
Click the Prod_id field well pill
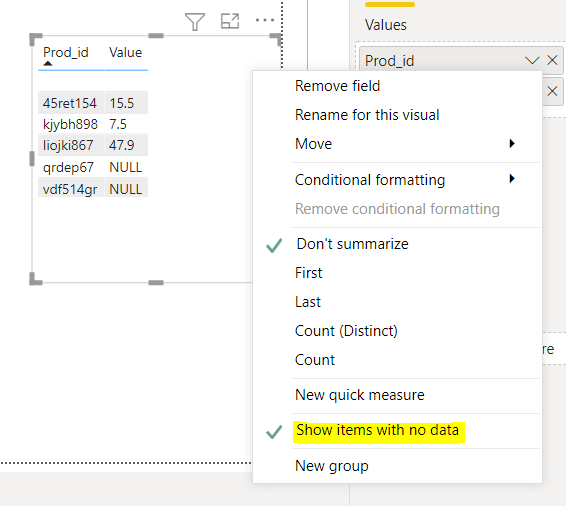[x=461, y=60]
